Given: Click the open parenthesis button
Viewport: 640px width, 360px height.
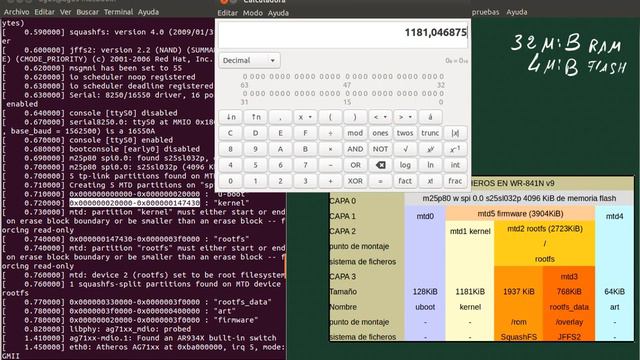Looking at the screenshot, I should 330,117.
